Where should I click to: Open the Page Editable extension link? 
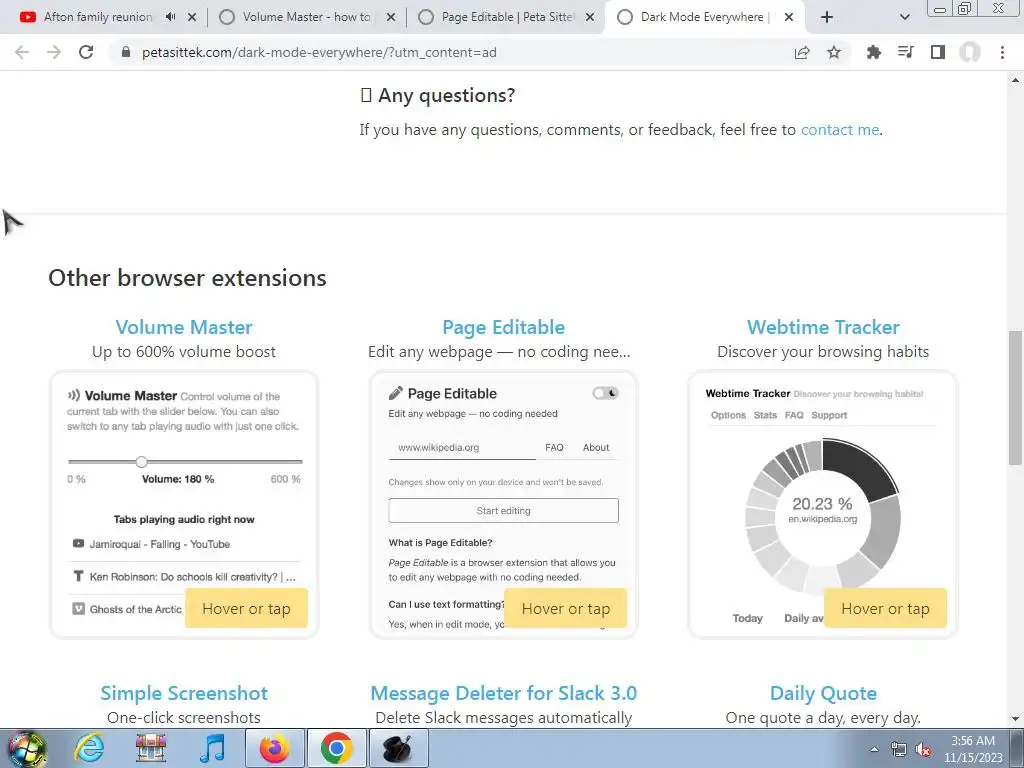[x=504, y=327]
